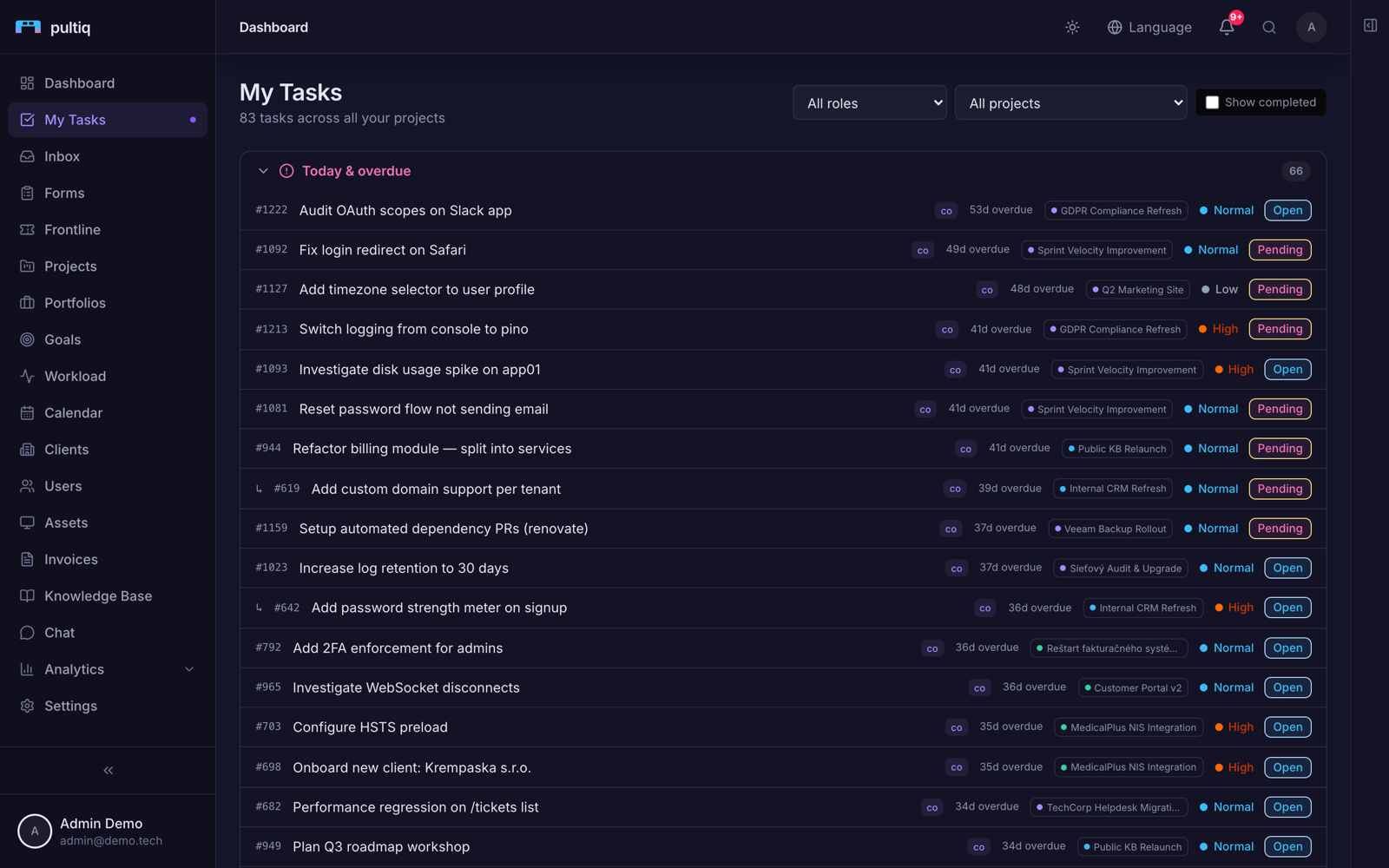Click the Calendar icon in sidebar
The height and width of the screenshot is (868, 1389).
pos(27,413)
